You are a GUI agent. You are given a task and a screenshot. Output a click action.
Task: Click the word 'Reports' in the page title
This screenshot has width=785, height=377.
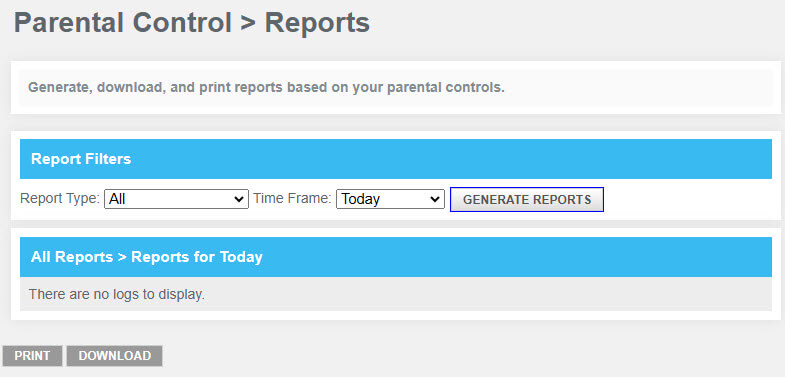317,23
